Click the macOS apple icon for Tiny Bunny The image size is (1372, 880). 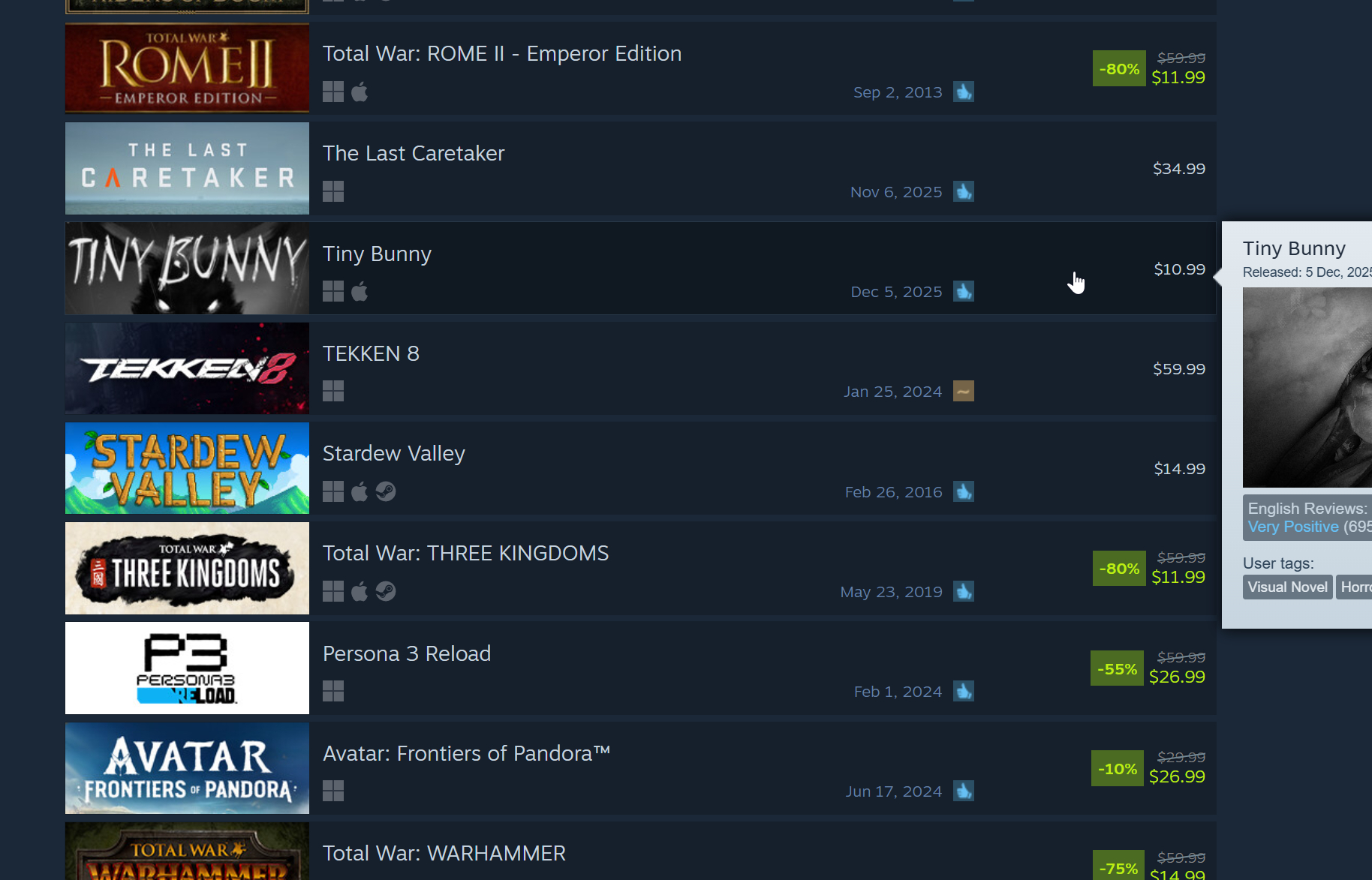click(x=360, y=291)
